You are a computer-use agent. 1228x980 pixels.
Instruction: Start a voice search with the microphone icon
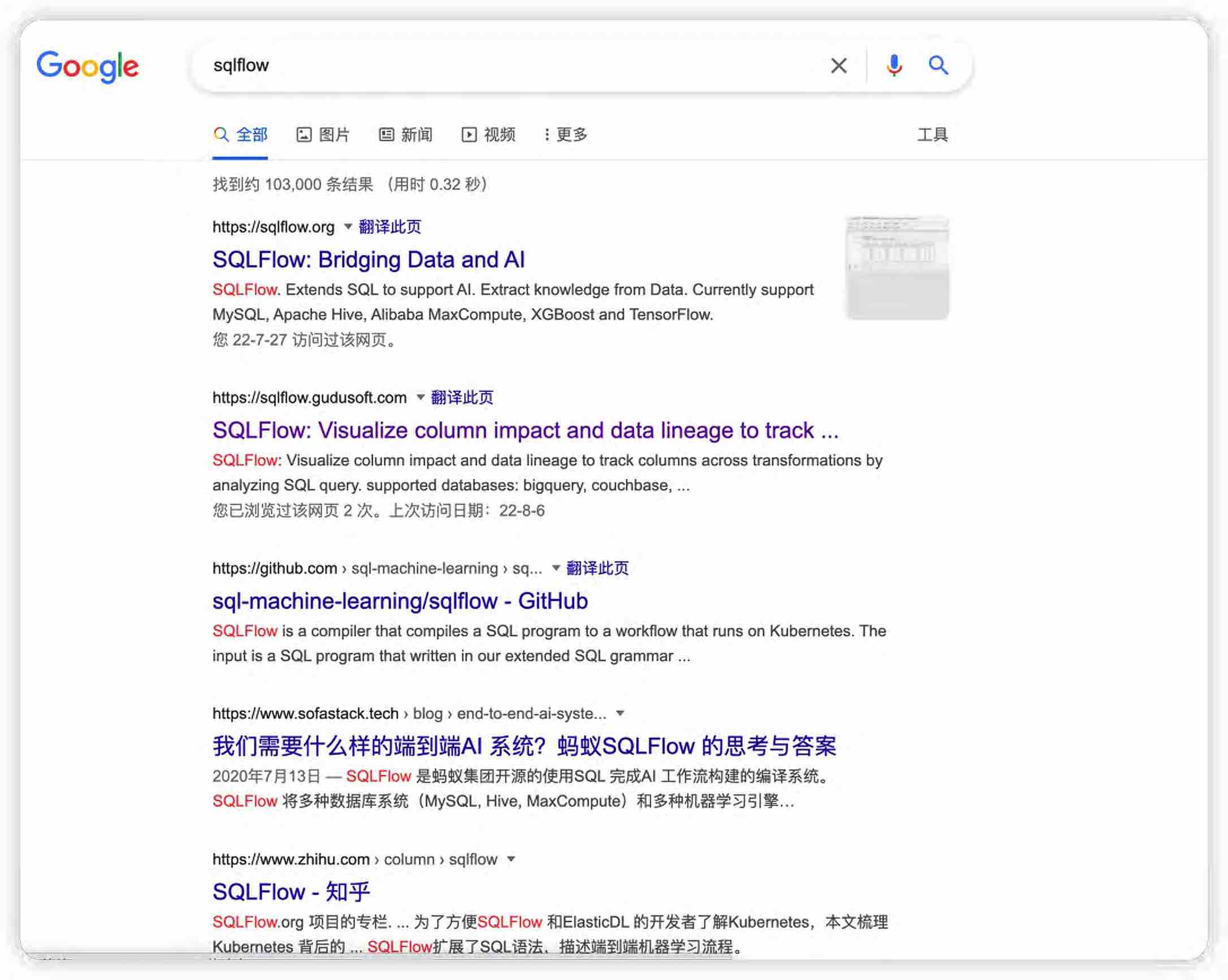click(894, 66)
